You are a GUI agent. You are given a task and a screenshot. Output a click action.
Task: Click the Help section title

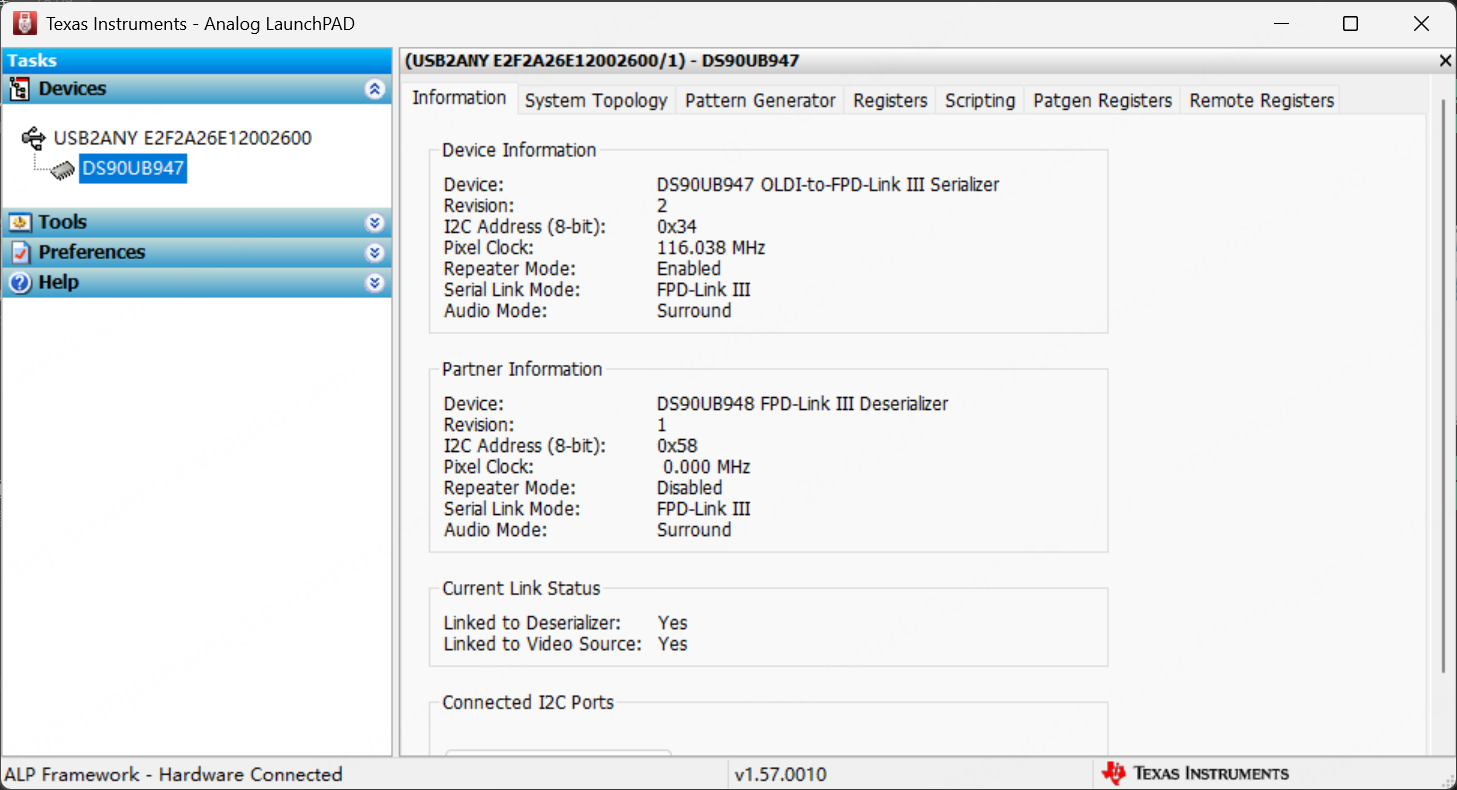point(58,282)
